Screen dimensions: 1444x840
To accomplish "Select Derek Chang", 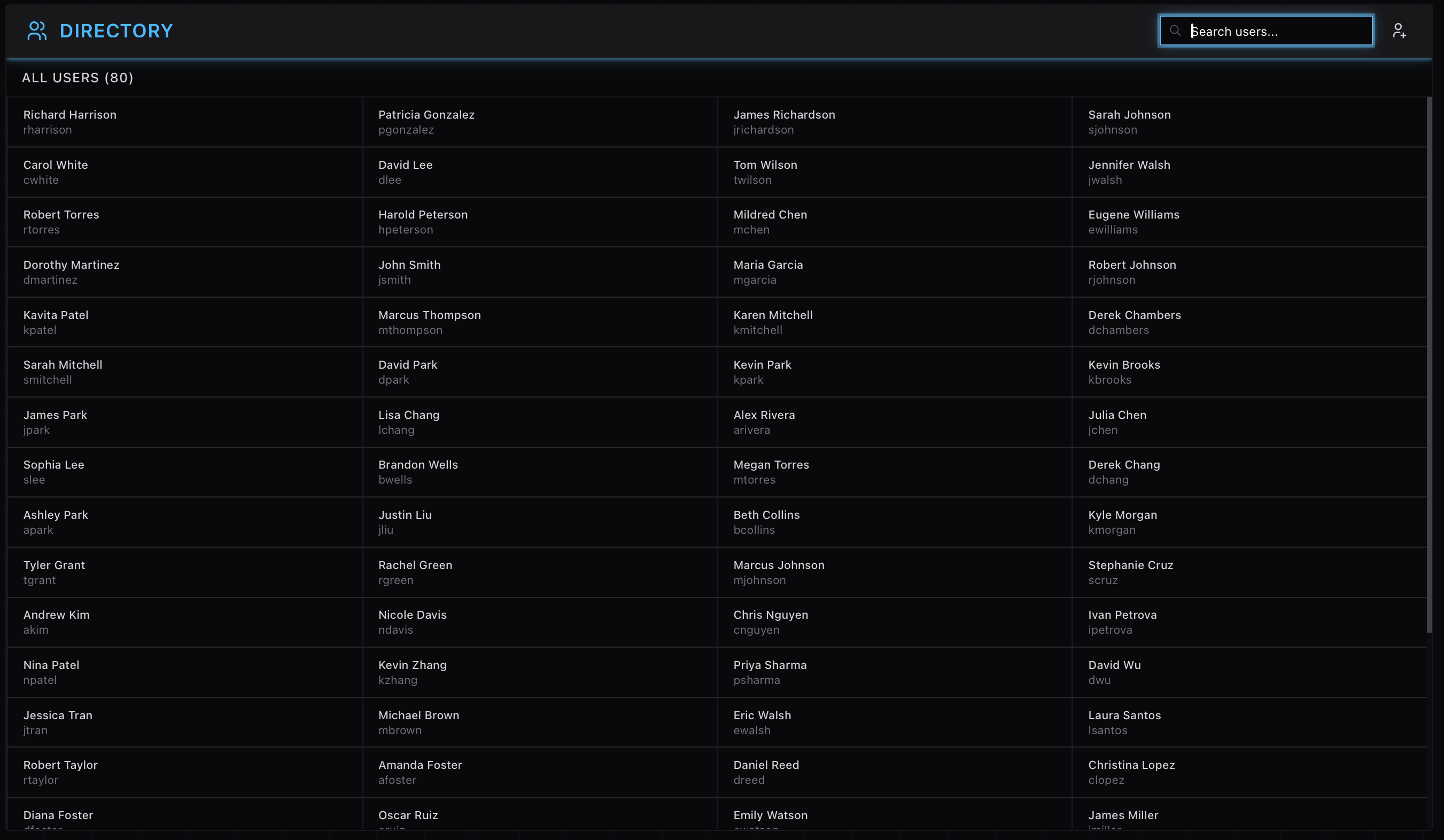I will click(x=1249, y=472).
